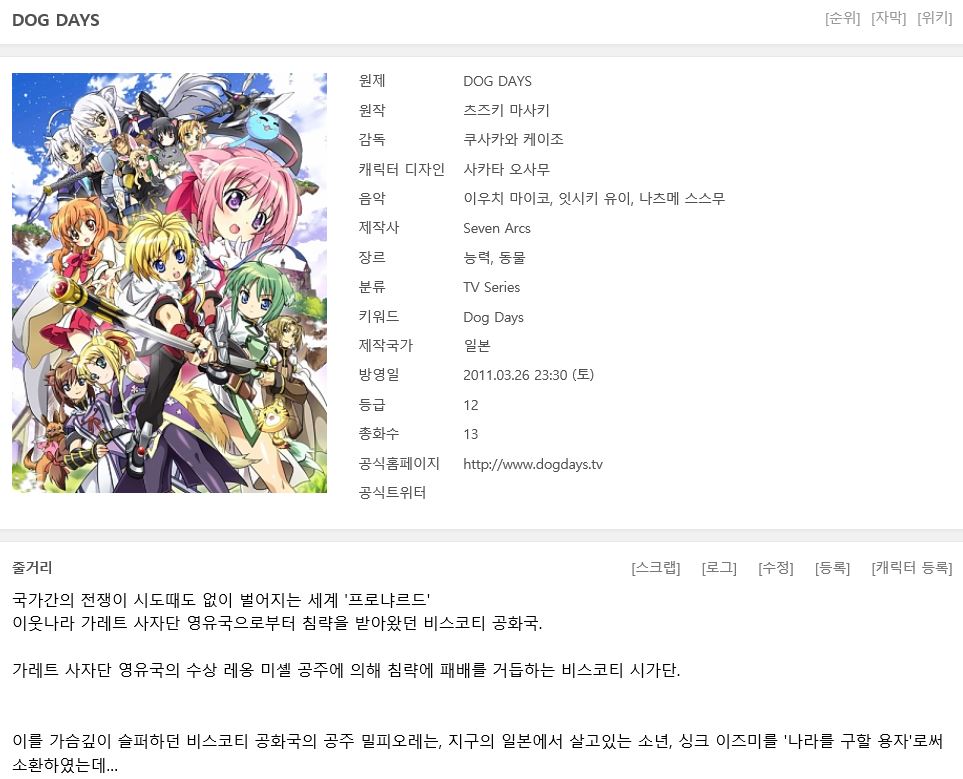Image resolution: width=963 pixels, height=779 pixels.
Task: Click the [수정] edit link
Action: pyautogui.click(x=776, y=568)
